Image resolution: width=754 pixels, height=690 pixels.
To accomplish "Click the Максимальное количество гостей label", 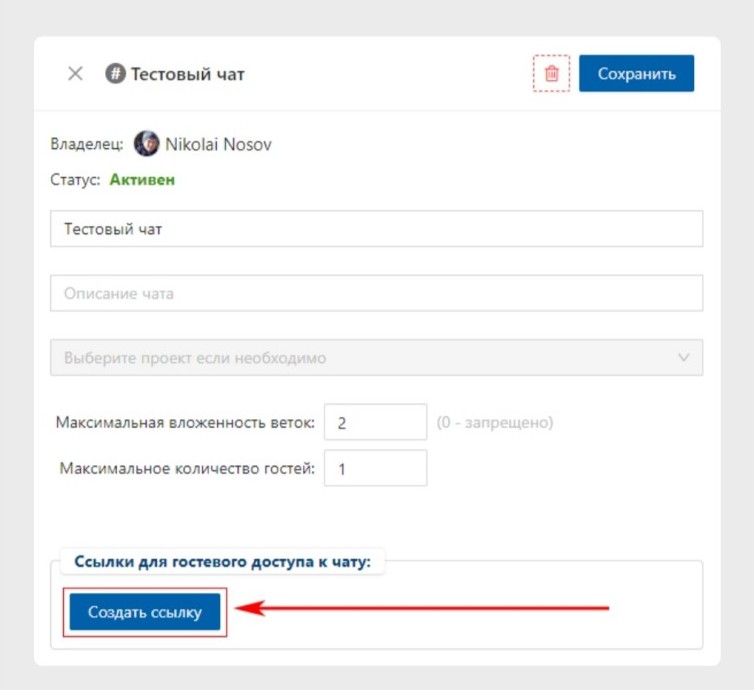I will click(x=187, y=468).
